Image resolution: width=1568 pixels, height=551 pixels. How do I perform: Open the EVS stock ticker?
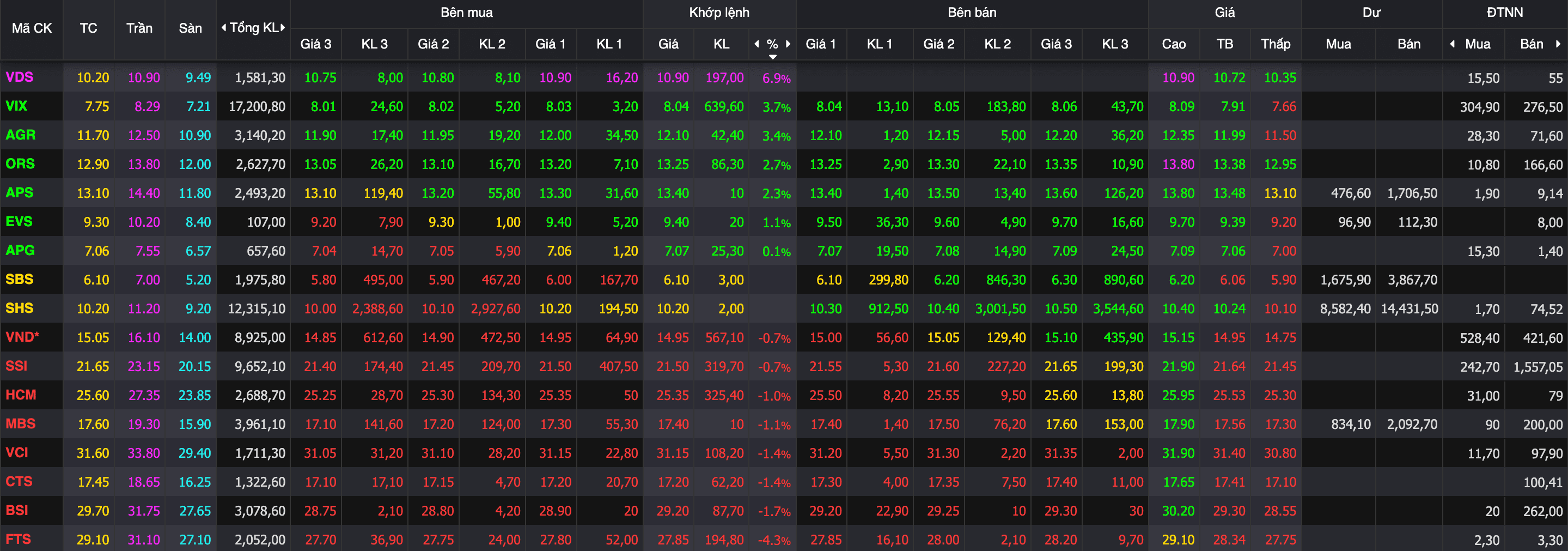[x=19, y=222]
